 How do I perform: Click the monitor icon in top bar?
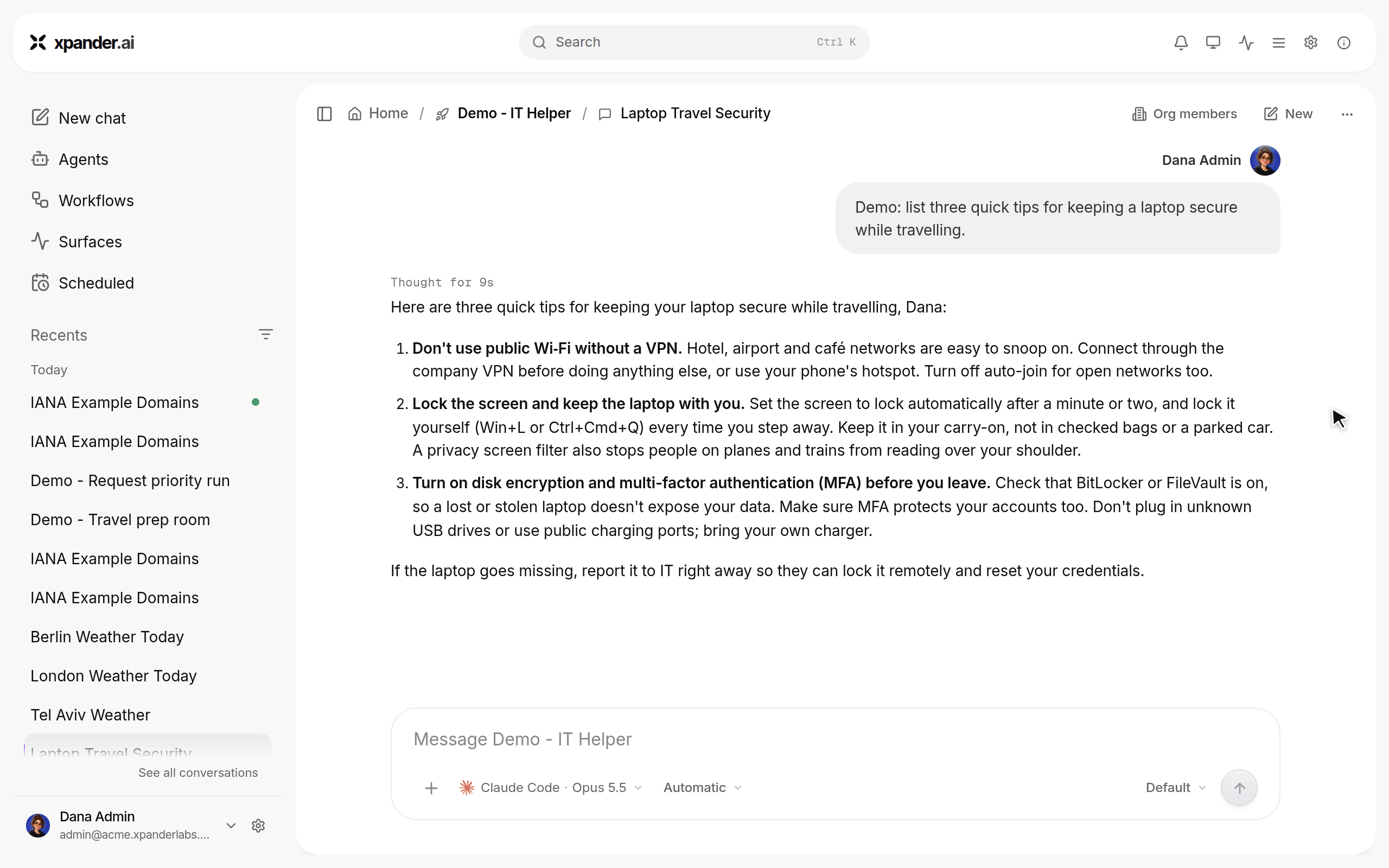point(1213,42)
